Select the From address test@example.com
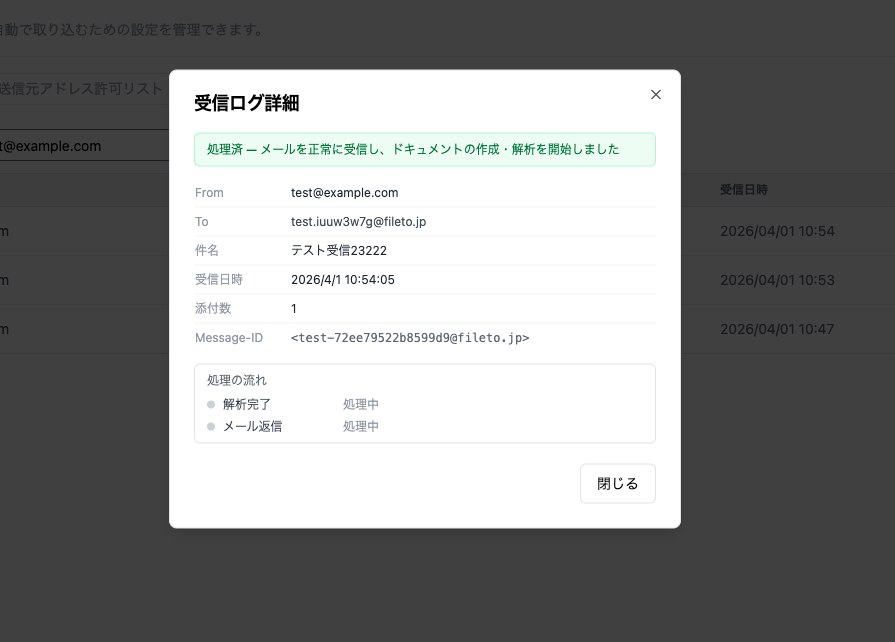Screen dimensions: 895x642 point(345,193)
